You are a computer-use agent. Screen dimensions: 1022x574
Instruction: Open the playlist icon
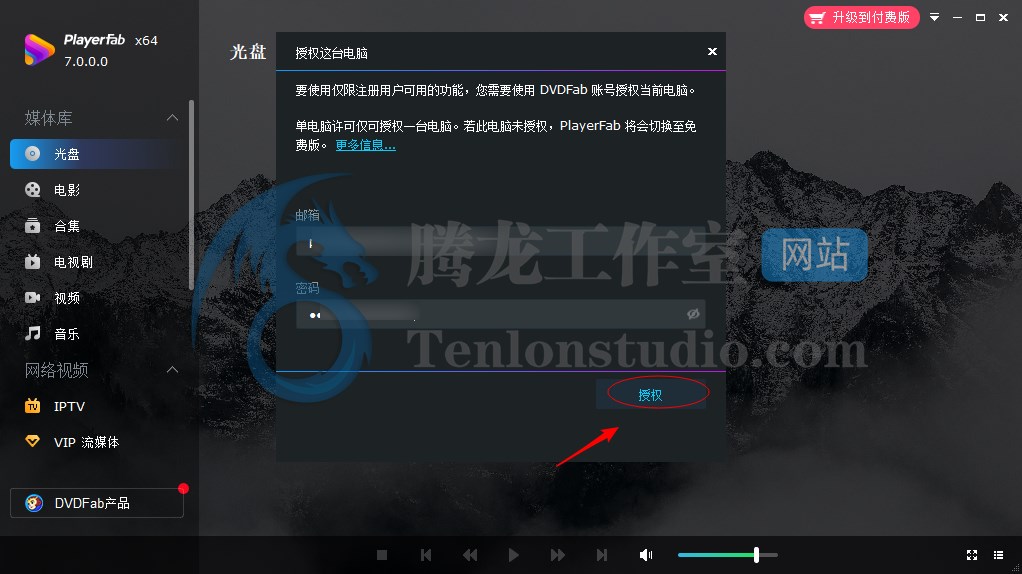pyautogui.click(x=999, y=555)
